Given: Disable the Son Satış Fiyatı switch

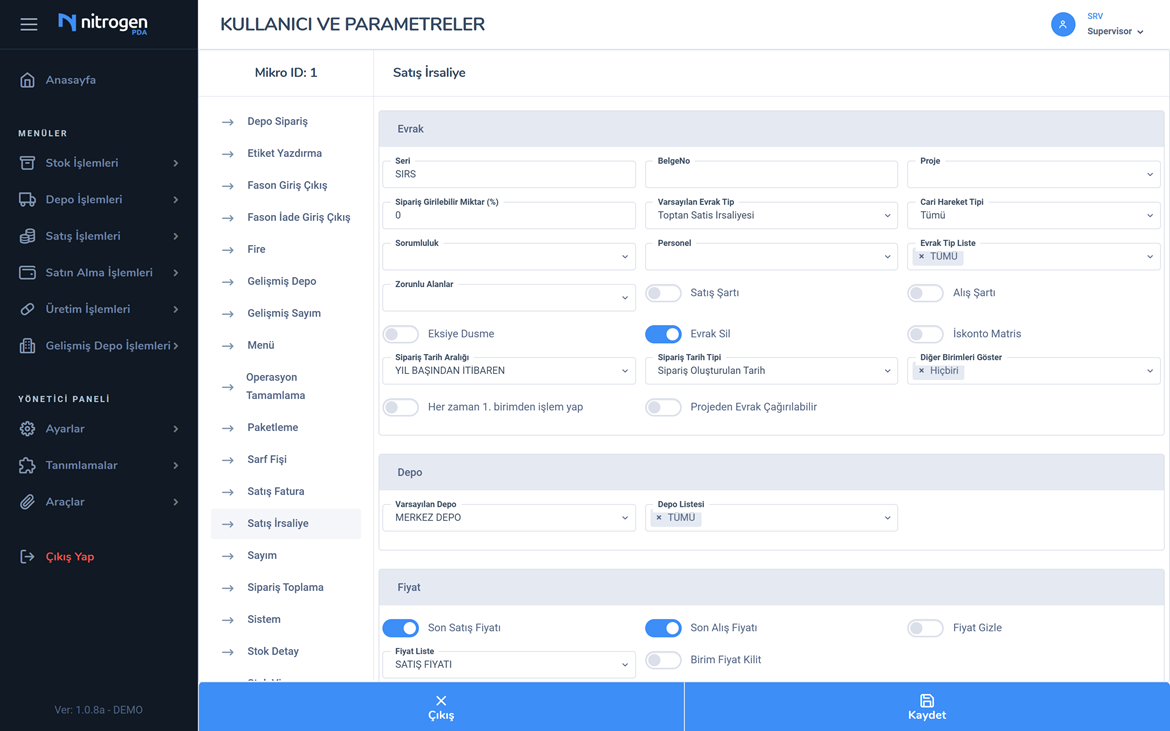Looking at the screenshot, I should pyautogui.click(x=401, y=628).
